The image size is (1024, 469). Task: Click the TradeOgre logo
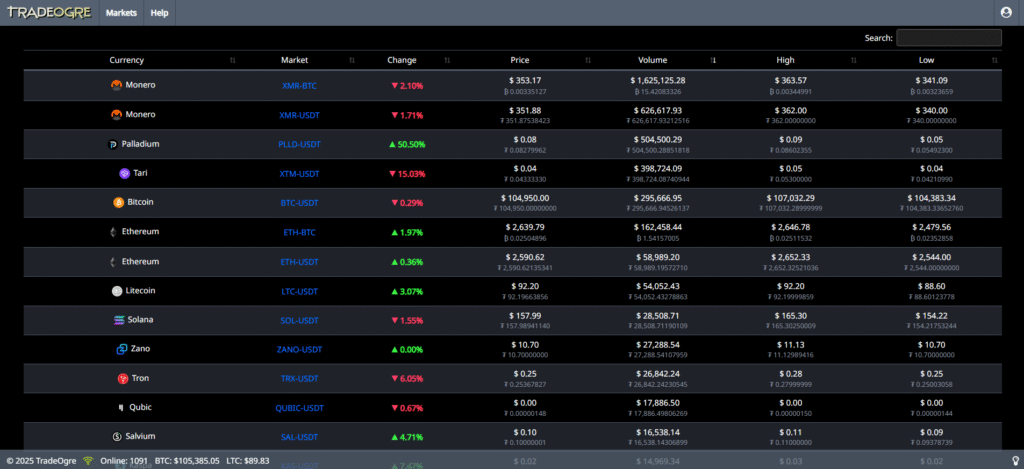click(49, 12)
